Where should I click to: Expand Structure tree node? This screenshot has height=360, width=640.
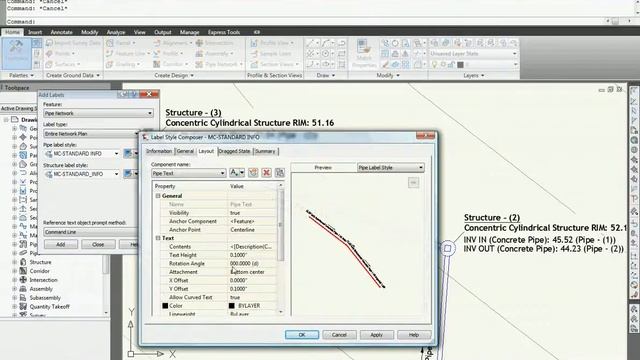(x=14, y=262)
